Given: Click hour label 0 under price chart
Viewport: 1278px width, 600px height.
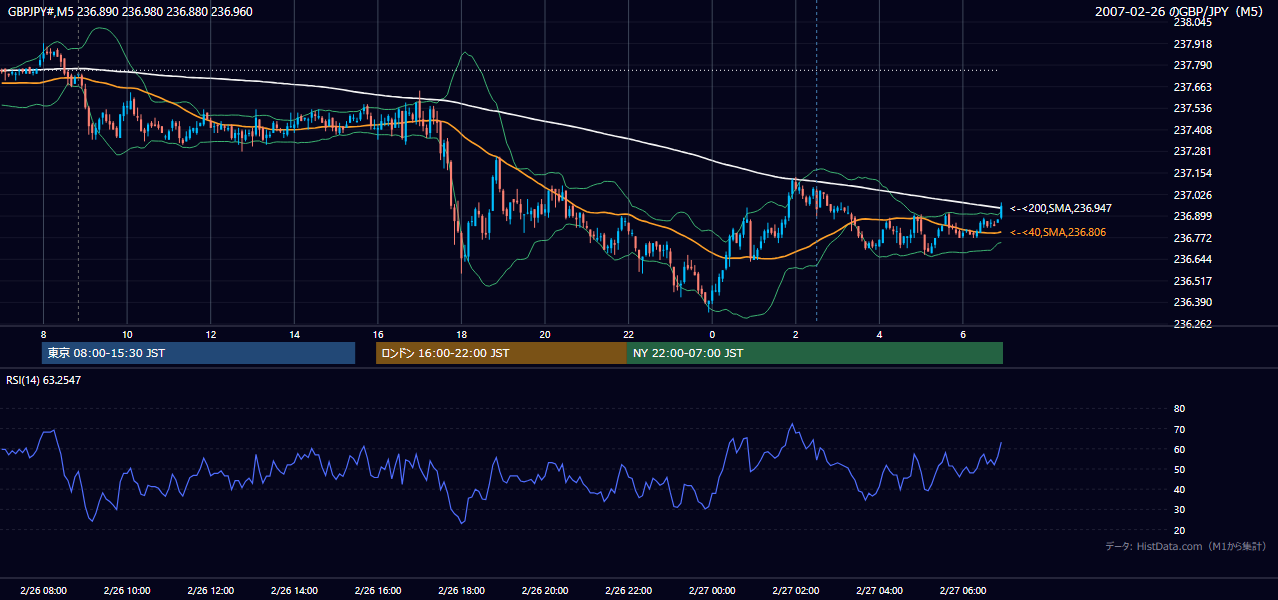Looking at the screenshot, I should pos(712,334).
